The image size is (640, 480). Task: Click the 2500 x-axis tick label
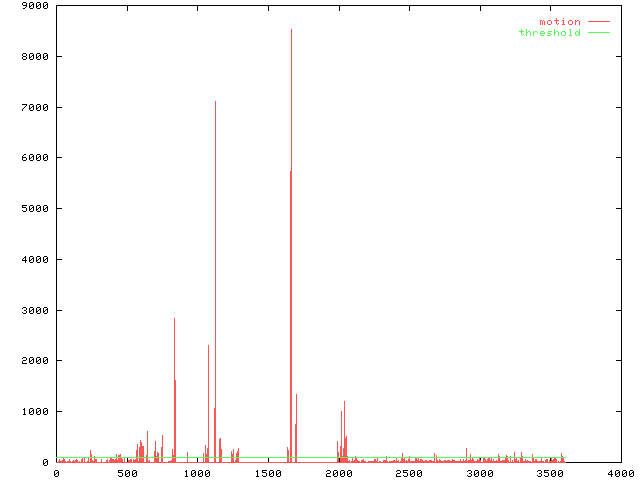pos(408,473)
